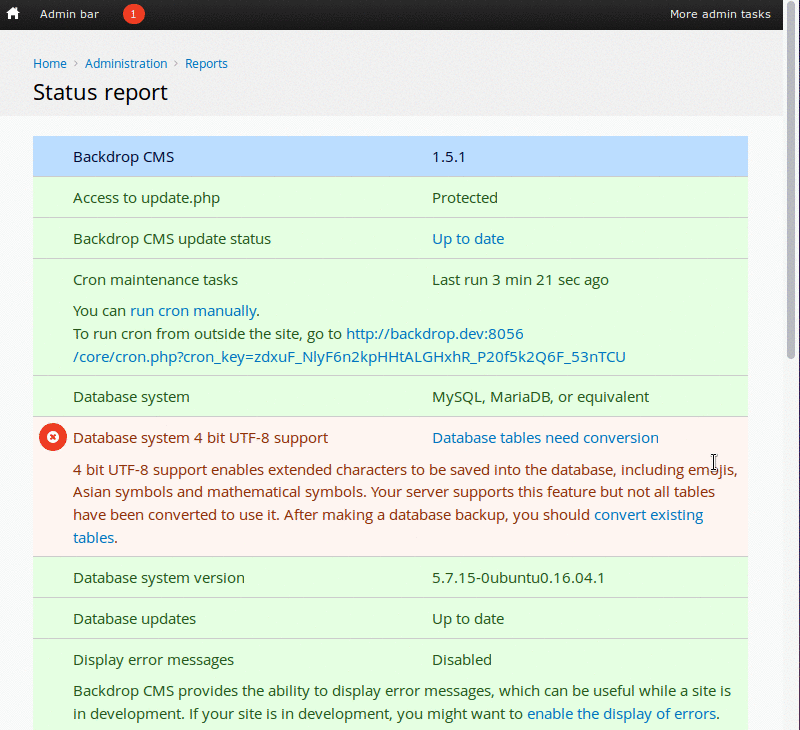This screenshot has height=730, width=800.
Task: Click the home icon in admin bar
Action: click(13, 14)
